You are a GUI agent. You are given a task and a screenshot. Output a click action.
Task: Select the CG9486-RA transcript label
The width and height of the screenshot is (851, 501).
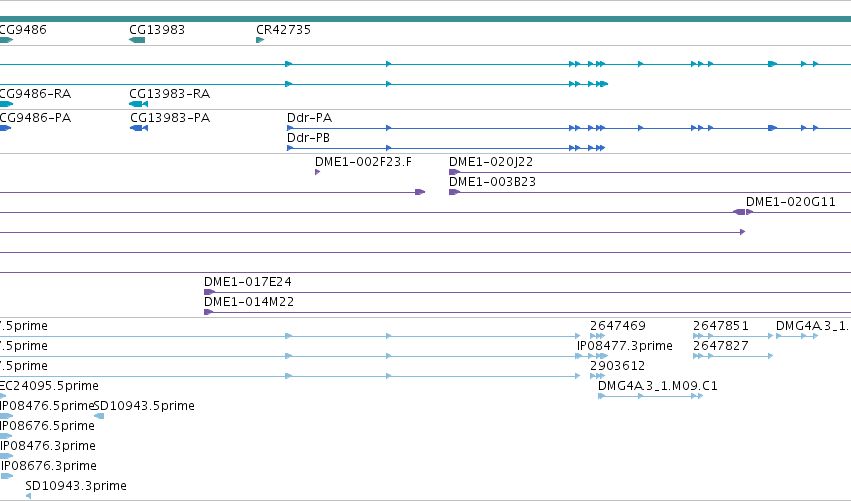(35, 93)
